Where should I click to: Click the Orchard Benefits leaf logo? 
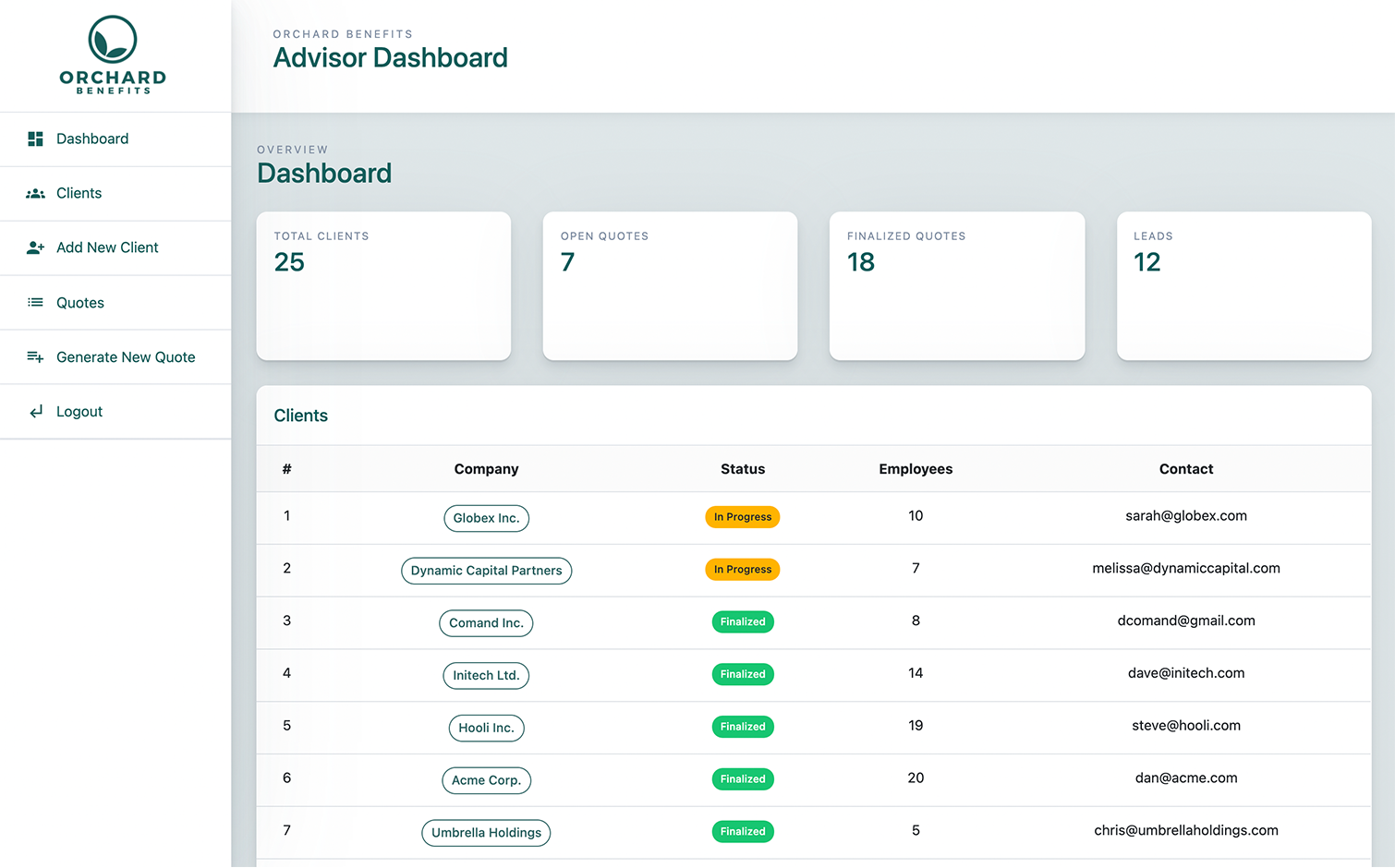click(113, 40)
